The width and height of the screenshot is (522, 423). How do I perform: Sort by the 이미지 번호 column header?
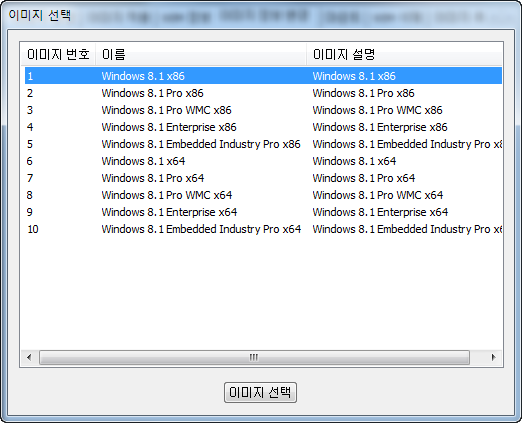58,54
